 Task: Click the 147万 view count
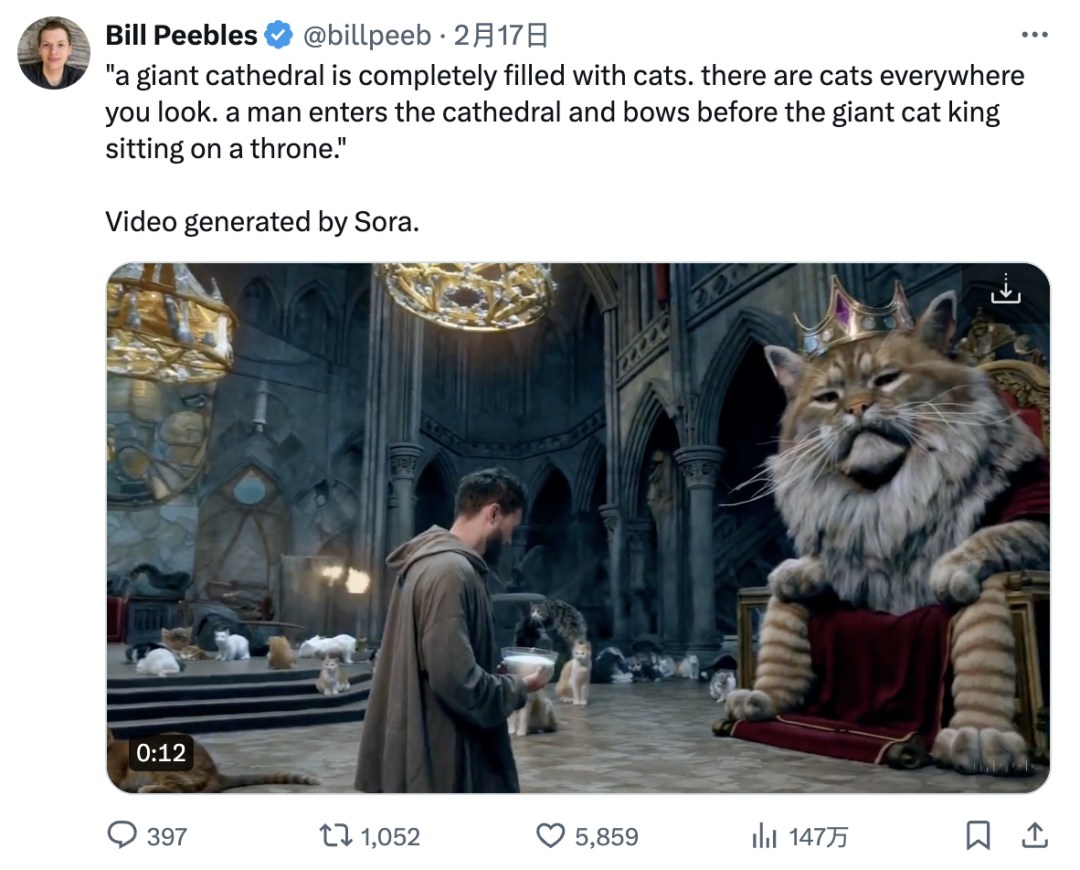(x=818, y=836)
